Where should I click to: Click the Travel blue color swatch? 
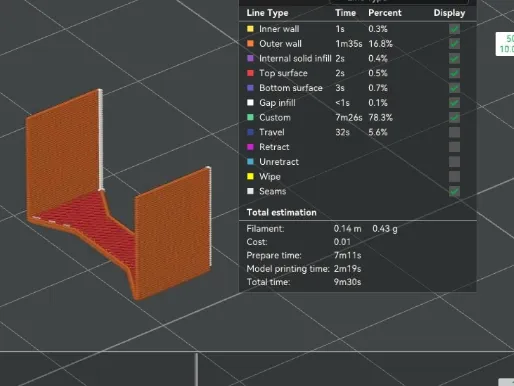coord(250,132)
